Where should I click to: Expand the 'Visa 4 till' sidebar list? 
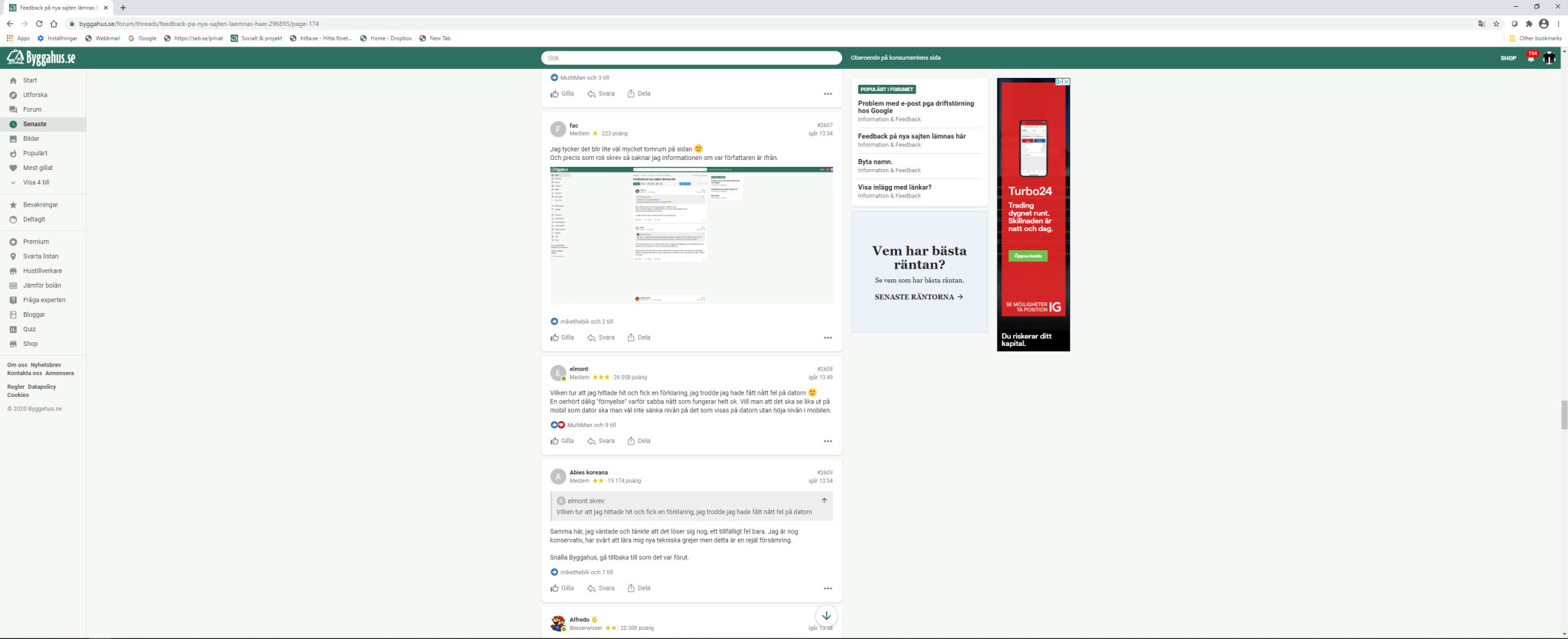tap(35, 183)
